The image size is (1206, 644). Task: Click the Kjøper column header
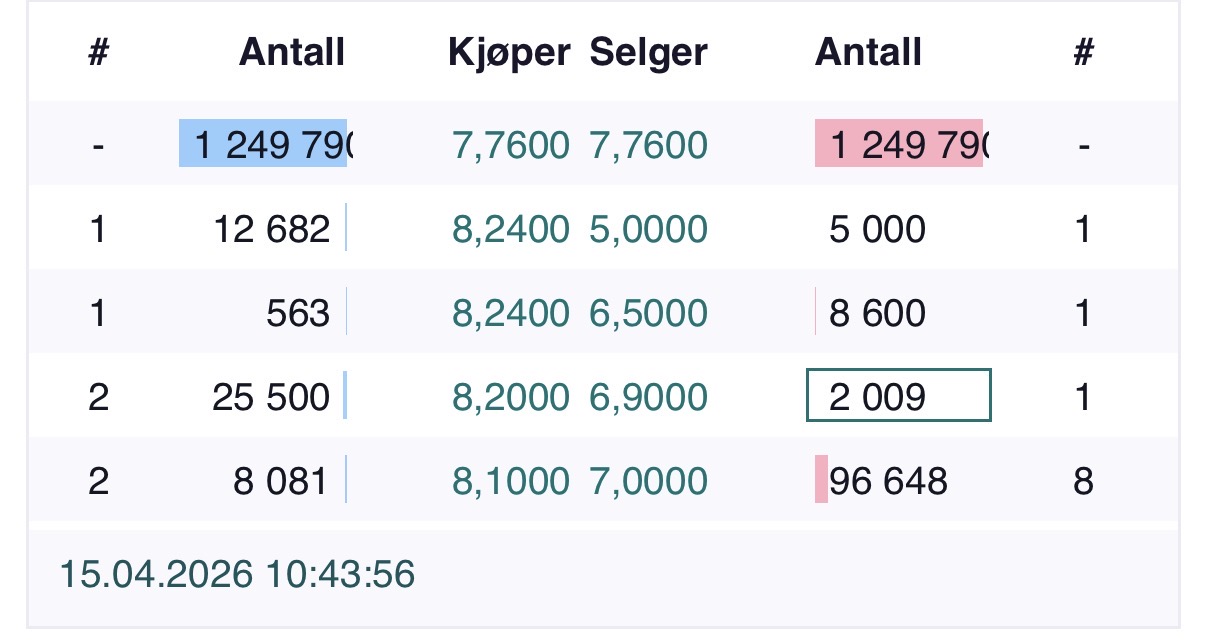click(x=509, y=52)
